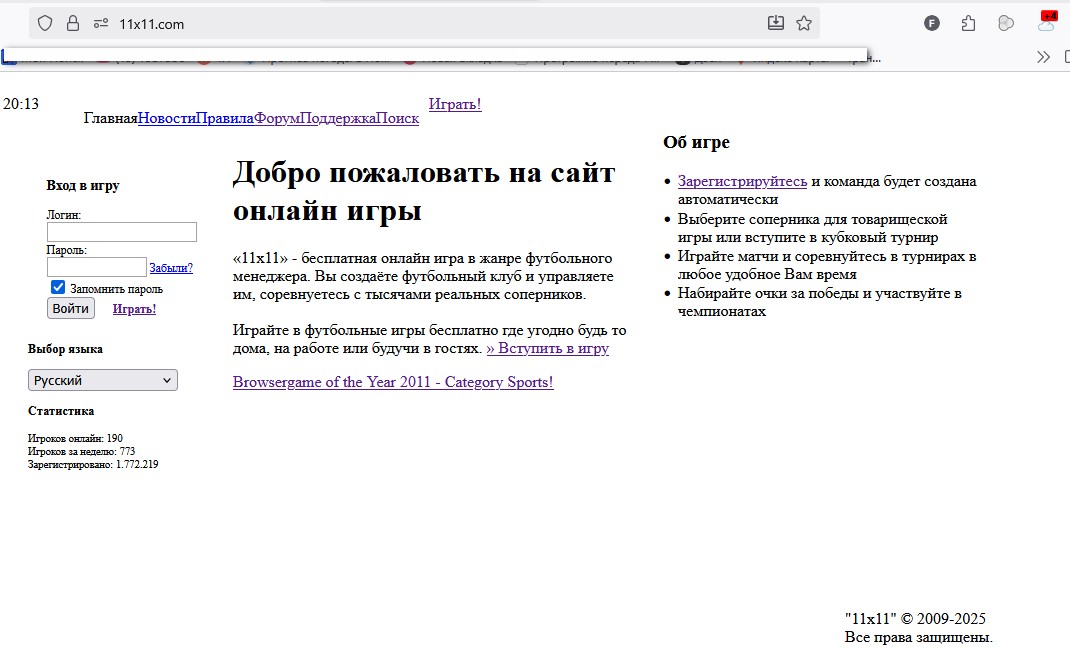Bookmark this page with star icon
Image resolution: width=1070 pixels, height=649 pixels.
coord(804,23)
